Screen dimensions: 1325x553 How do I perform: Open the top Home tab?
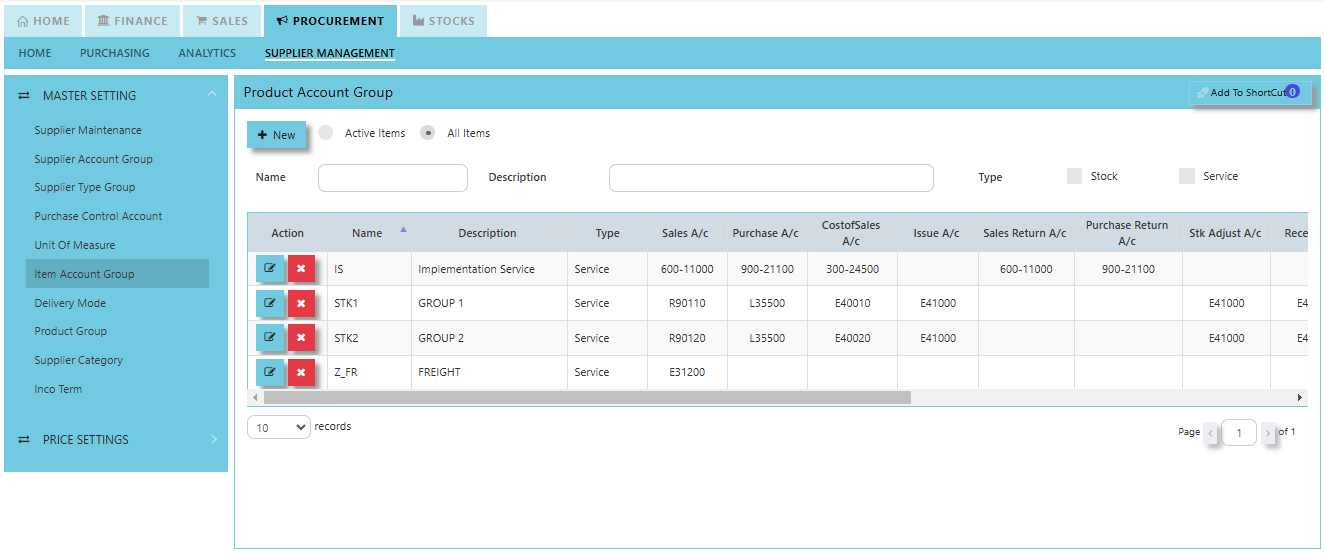click(x=44, y=21)
